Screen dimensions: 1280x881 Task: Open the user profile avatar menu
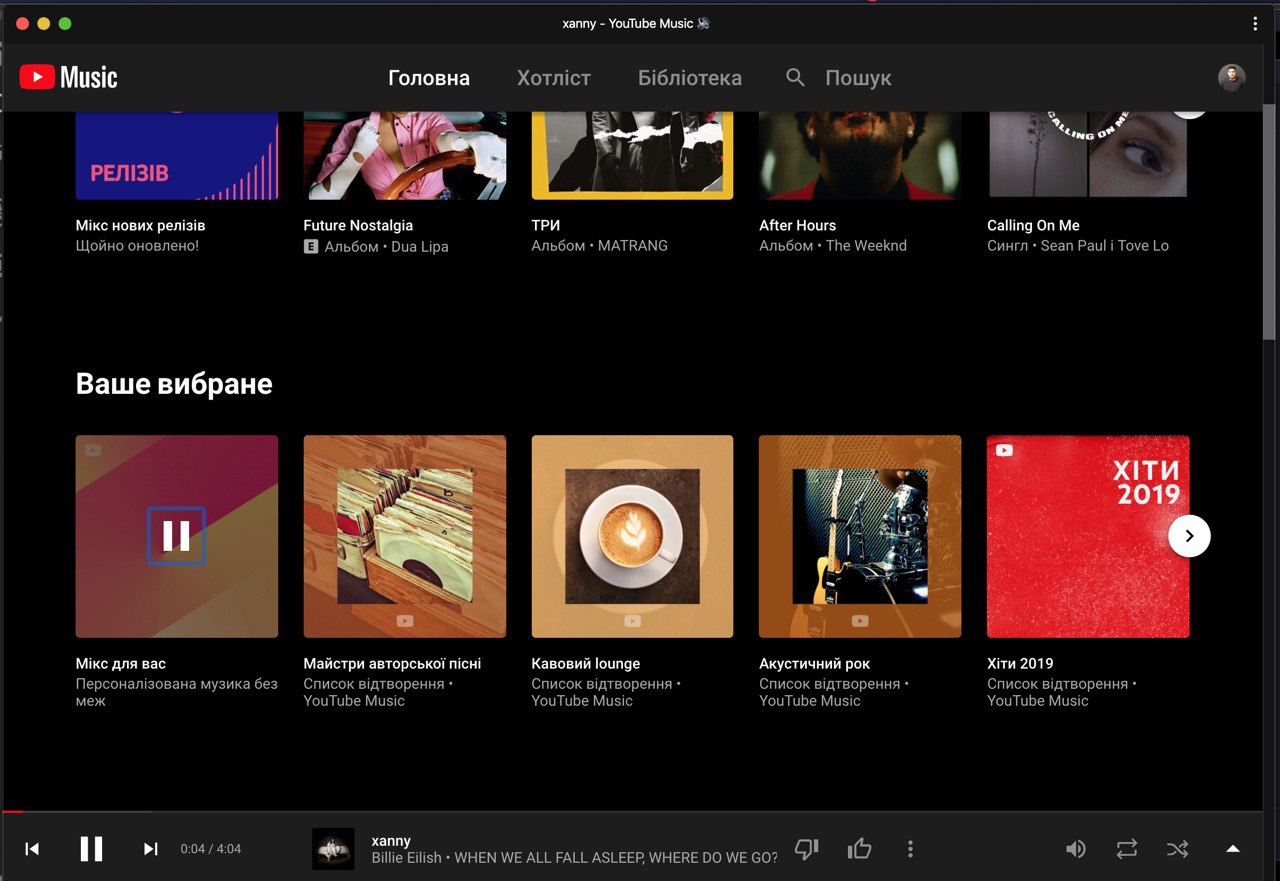(1231, 77)
